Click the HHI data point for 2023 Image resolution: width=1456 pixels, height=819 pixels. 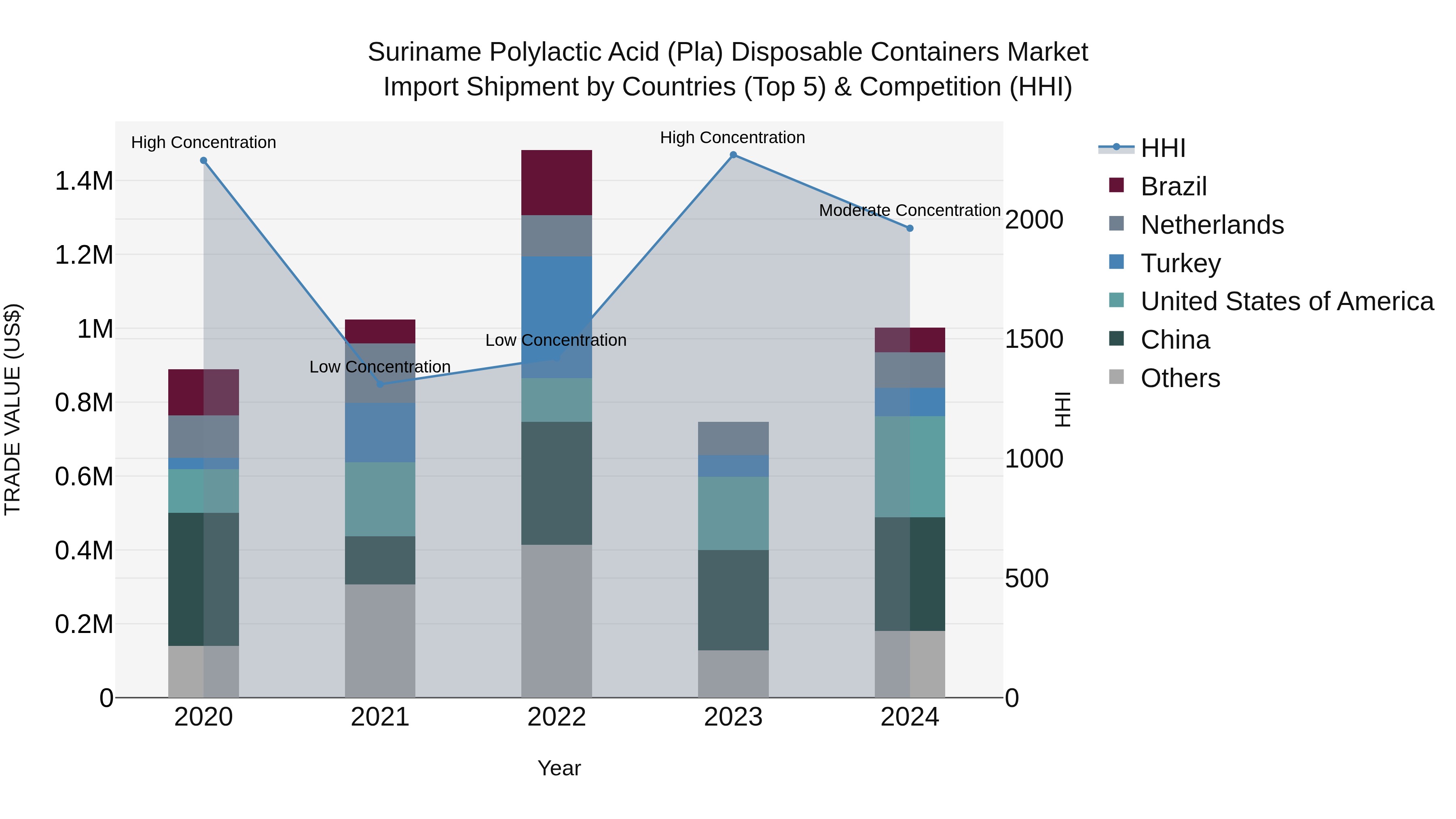click(733, 155)
